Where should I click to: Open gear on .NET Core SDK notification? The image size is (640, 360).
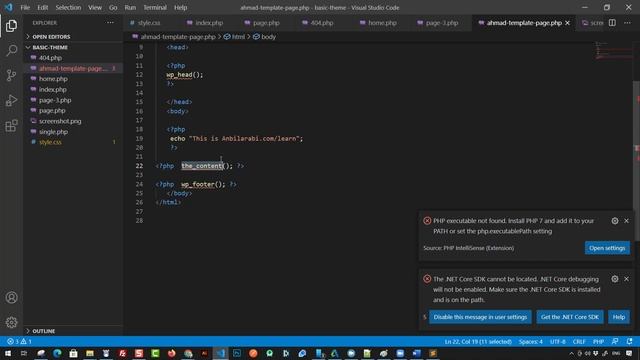(615, 279)
